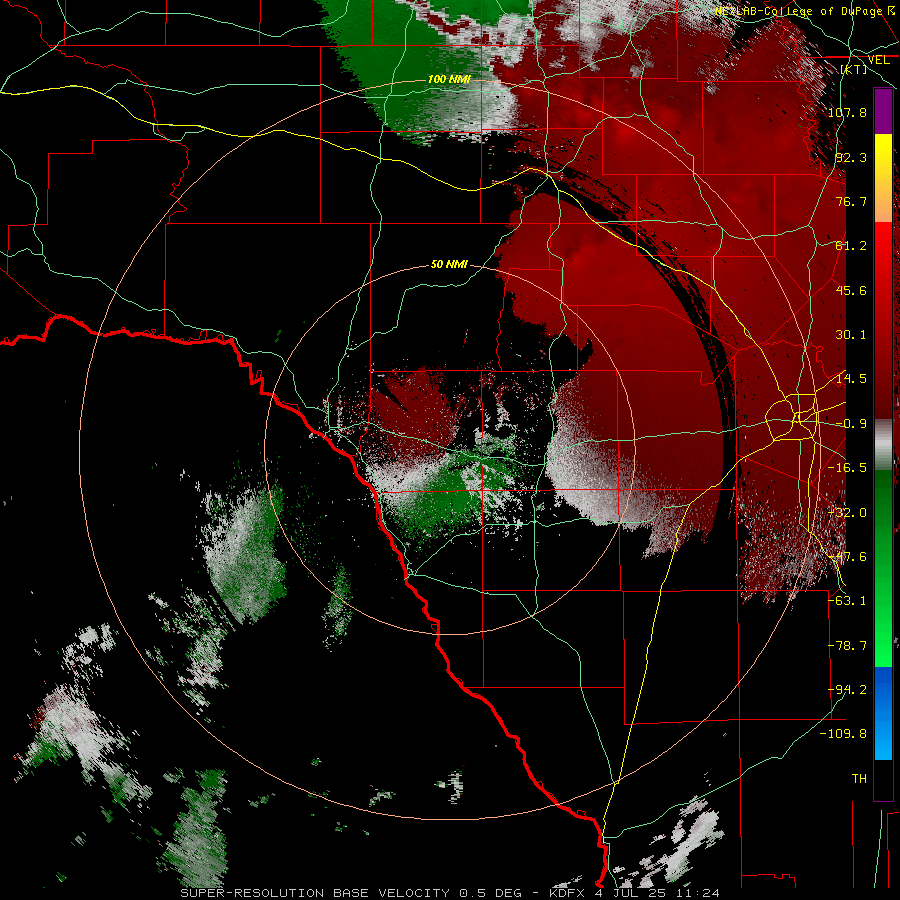Click the 50 NMI range ring label
900x900 pixels.
449,264
